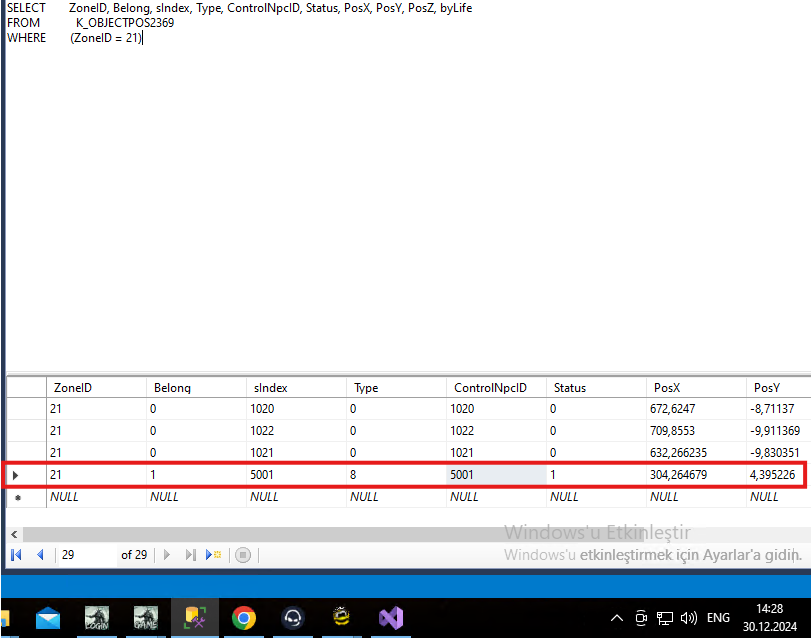Go to first record navigation icon
The height and width of the screenshot is (638, 811).
16,555
